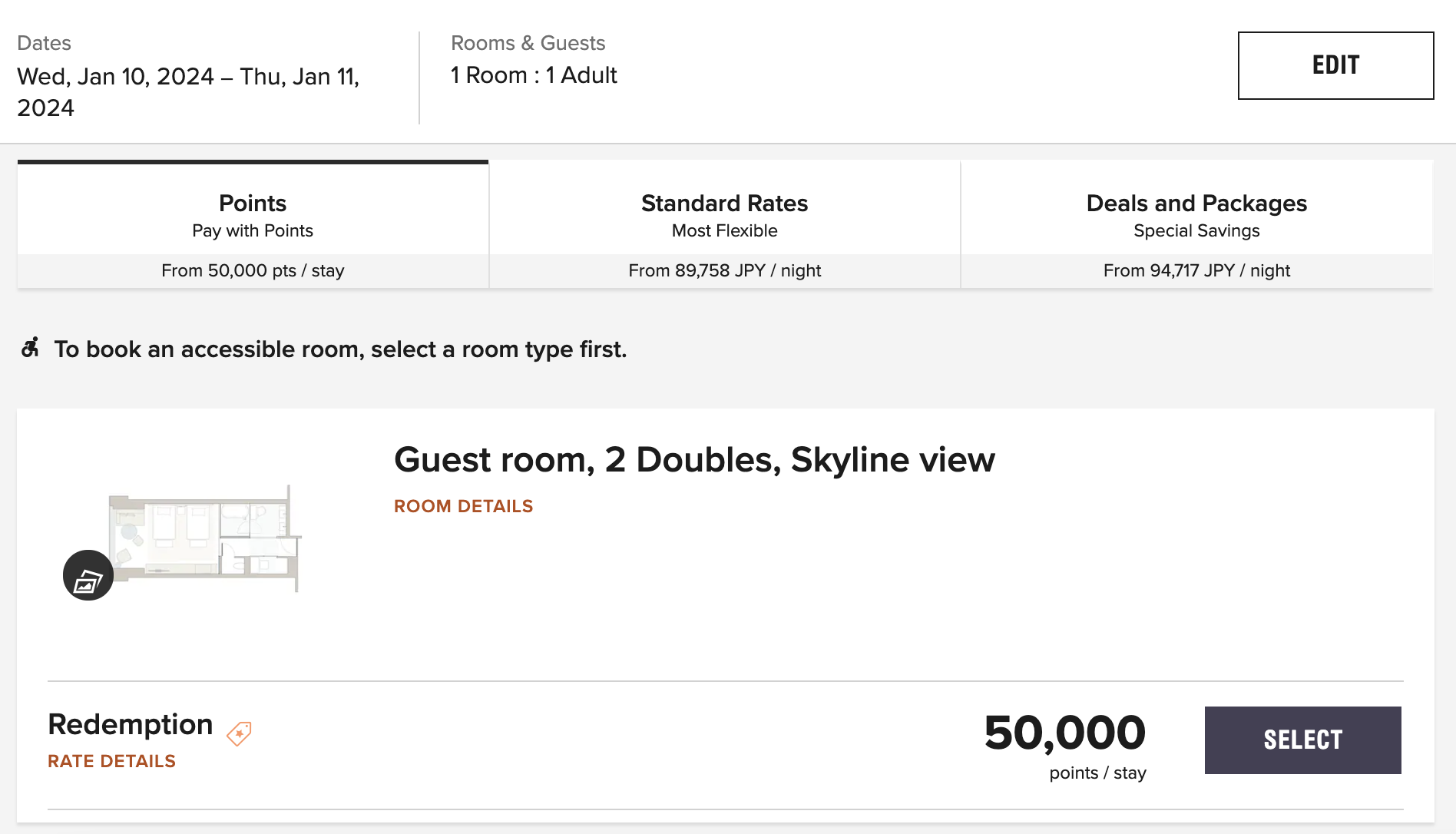
Task: Click the wheelchair accessibility icon
Action: click(x=30, y=348)
